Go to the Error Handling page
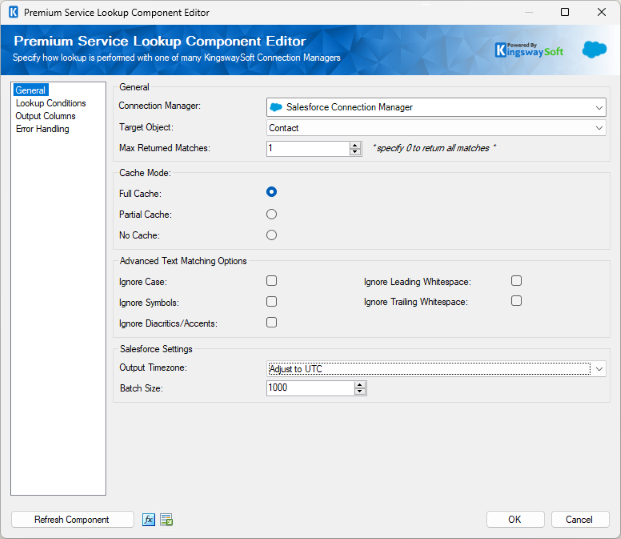Viewport: 621px width, 539px height. tap(42, 129)
